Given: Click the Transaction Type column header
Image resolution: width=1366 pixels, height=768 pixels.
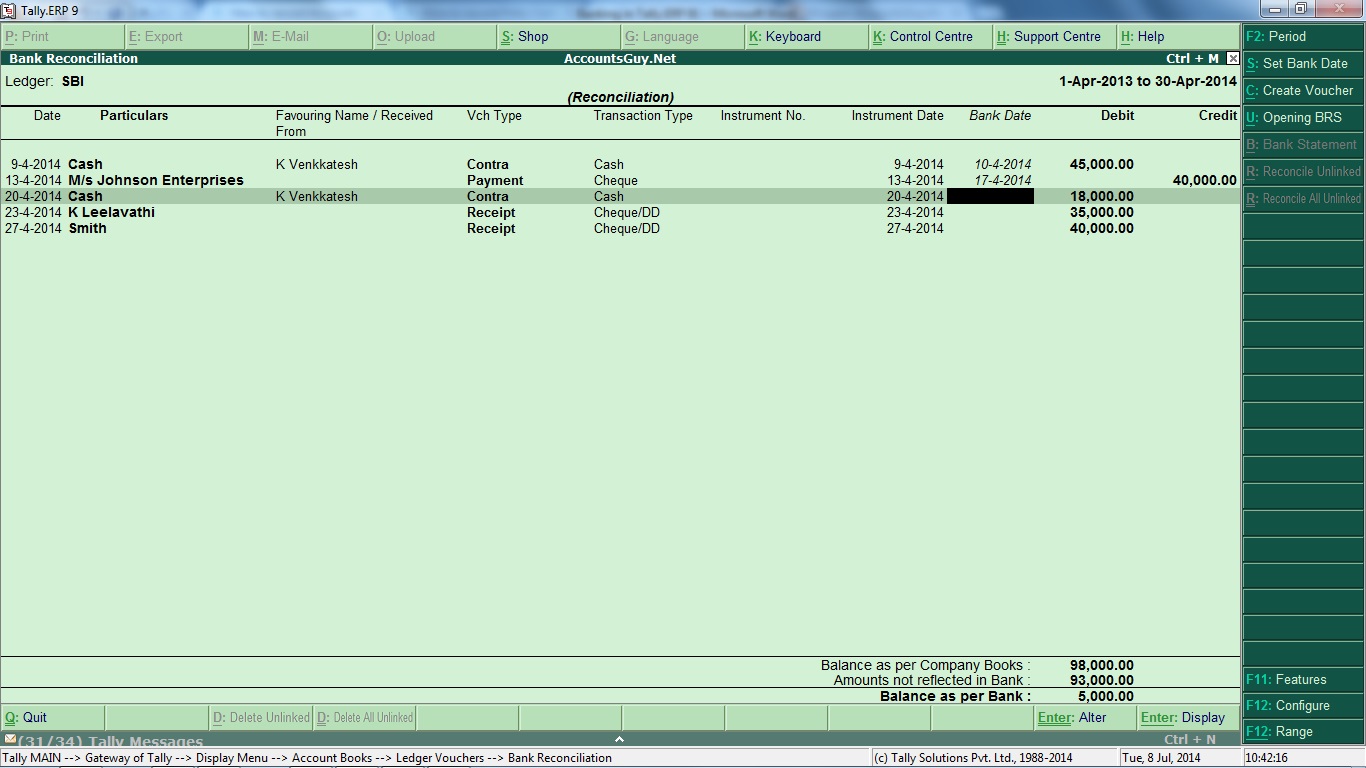Looking at the screenshot, I should 643,115.
